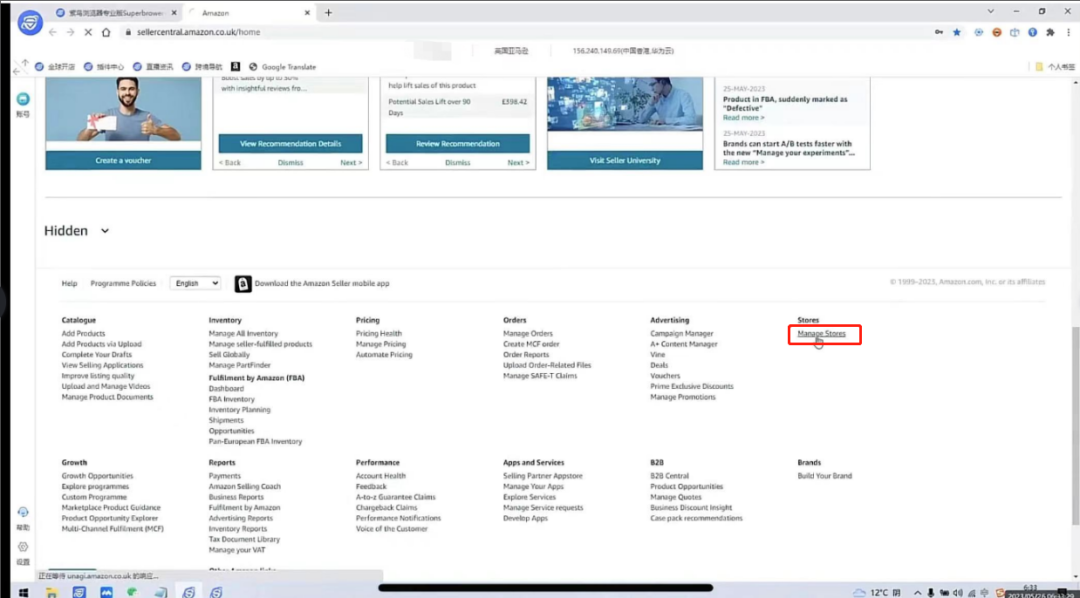The image size is (1080, 598).
Task: Click the saved passwords key icon
Action: tap(939, 32)
